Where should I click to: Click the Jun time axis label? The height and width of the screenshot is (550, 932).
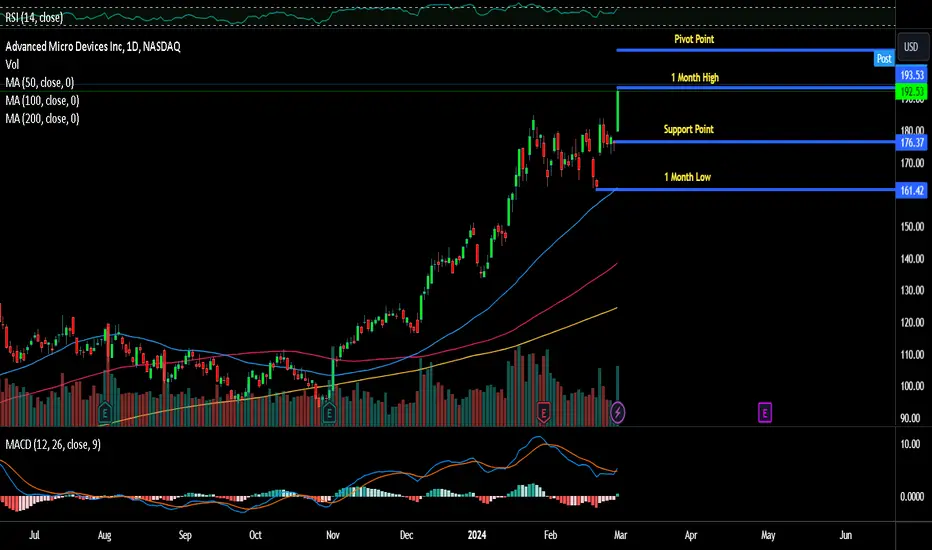point(845,535)
